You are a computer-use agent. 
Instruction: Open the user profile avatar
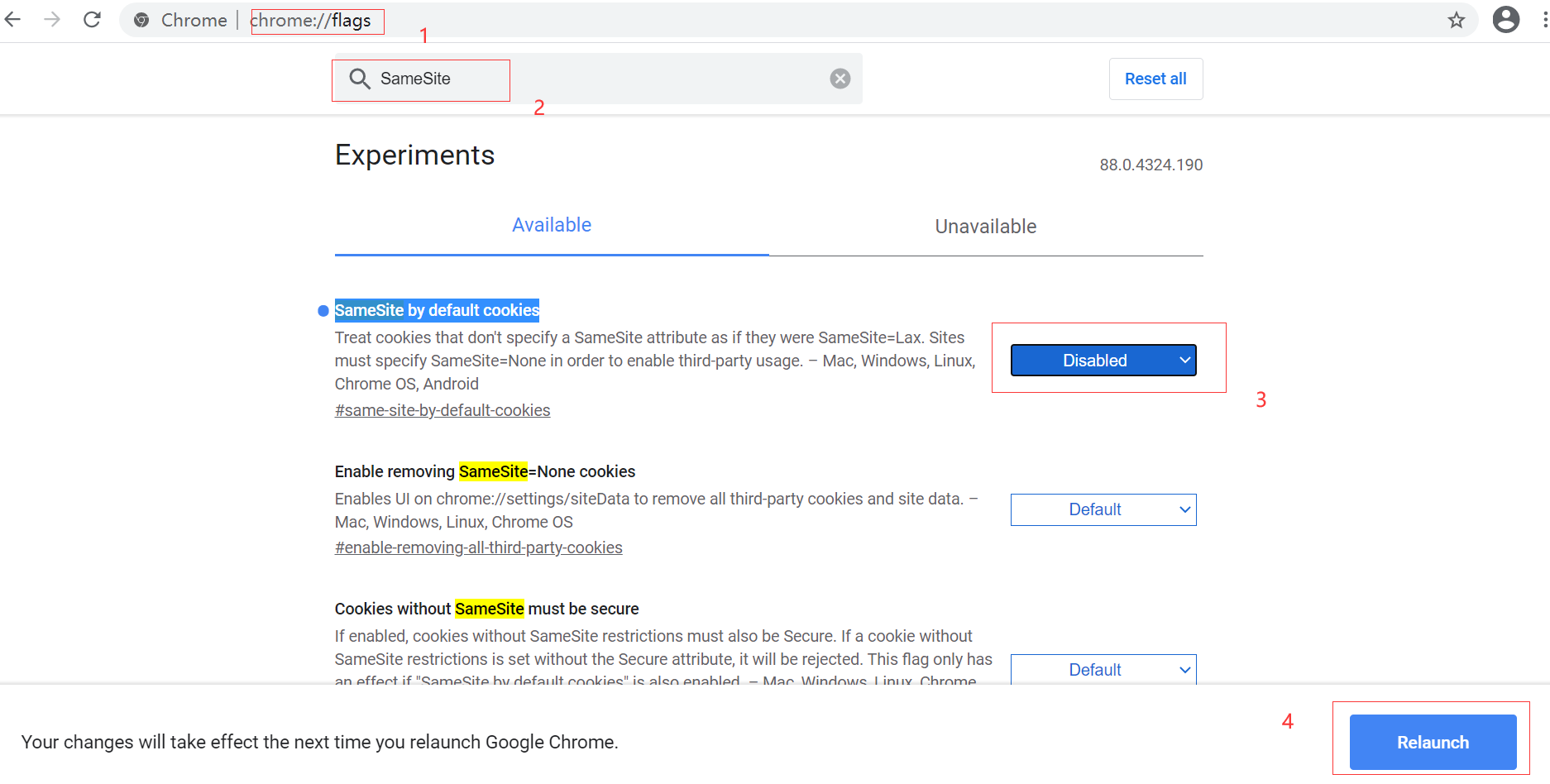coord(1505,20)
